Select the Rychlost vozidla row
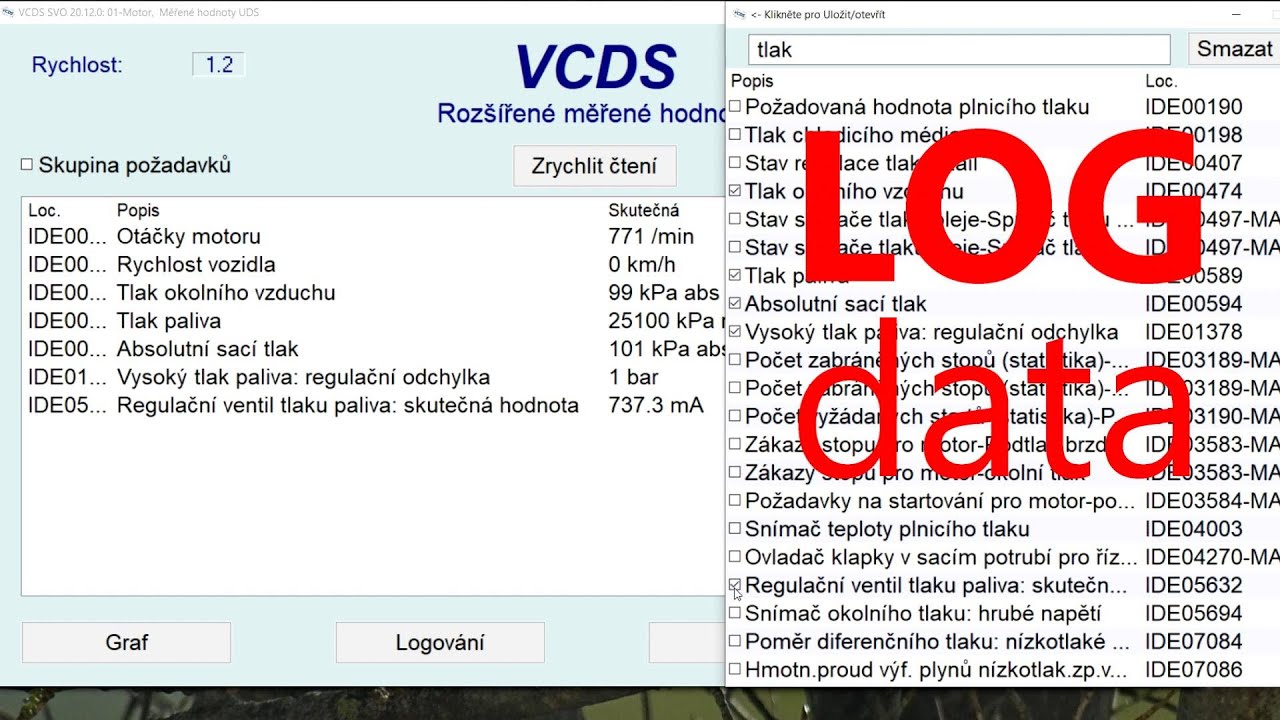This screenshot has height=720, width=1280. [x=373, y=265]
